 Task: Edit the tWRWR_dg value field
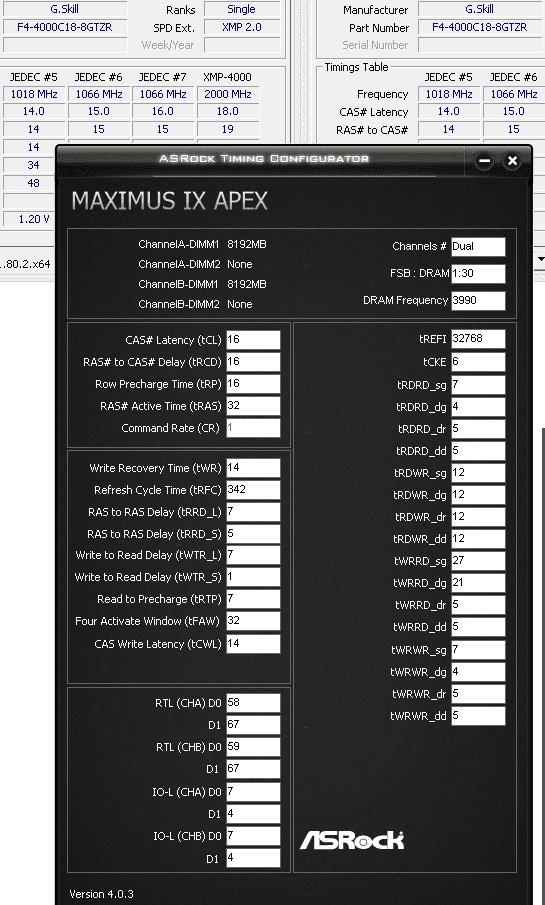click(479, 672)
